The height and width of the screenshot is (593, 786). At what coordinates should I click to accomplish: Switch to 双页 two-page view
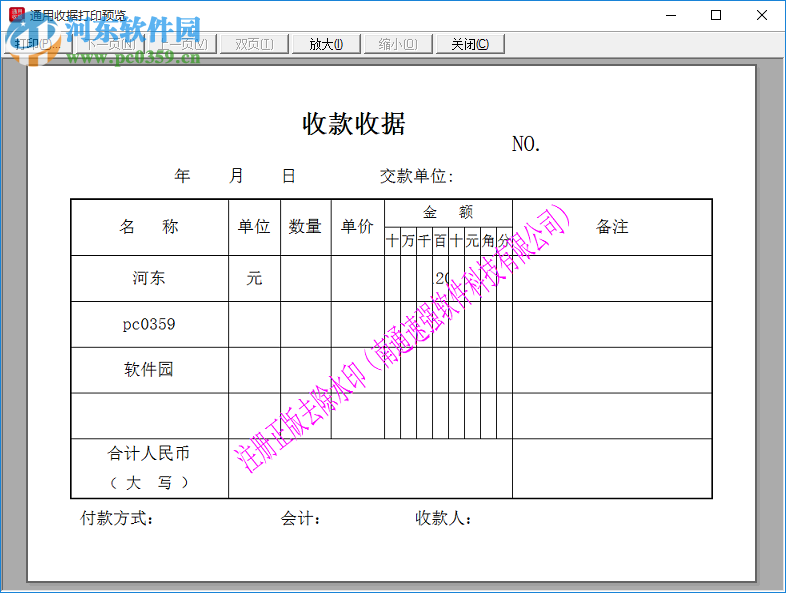point(254,44)
